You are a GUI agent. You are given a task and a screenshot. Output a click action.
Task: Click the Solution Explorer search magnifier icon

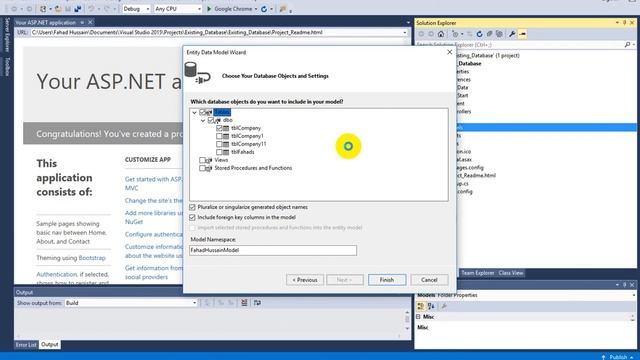(x=627, y=44)
